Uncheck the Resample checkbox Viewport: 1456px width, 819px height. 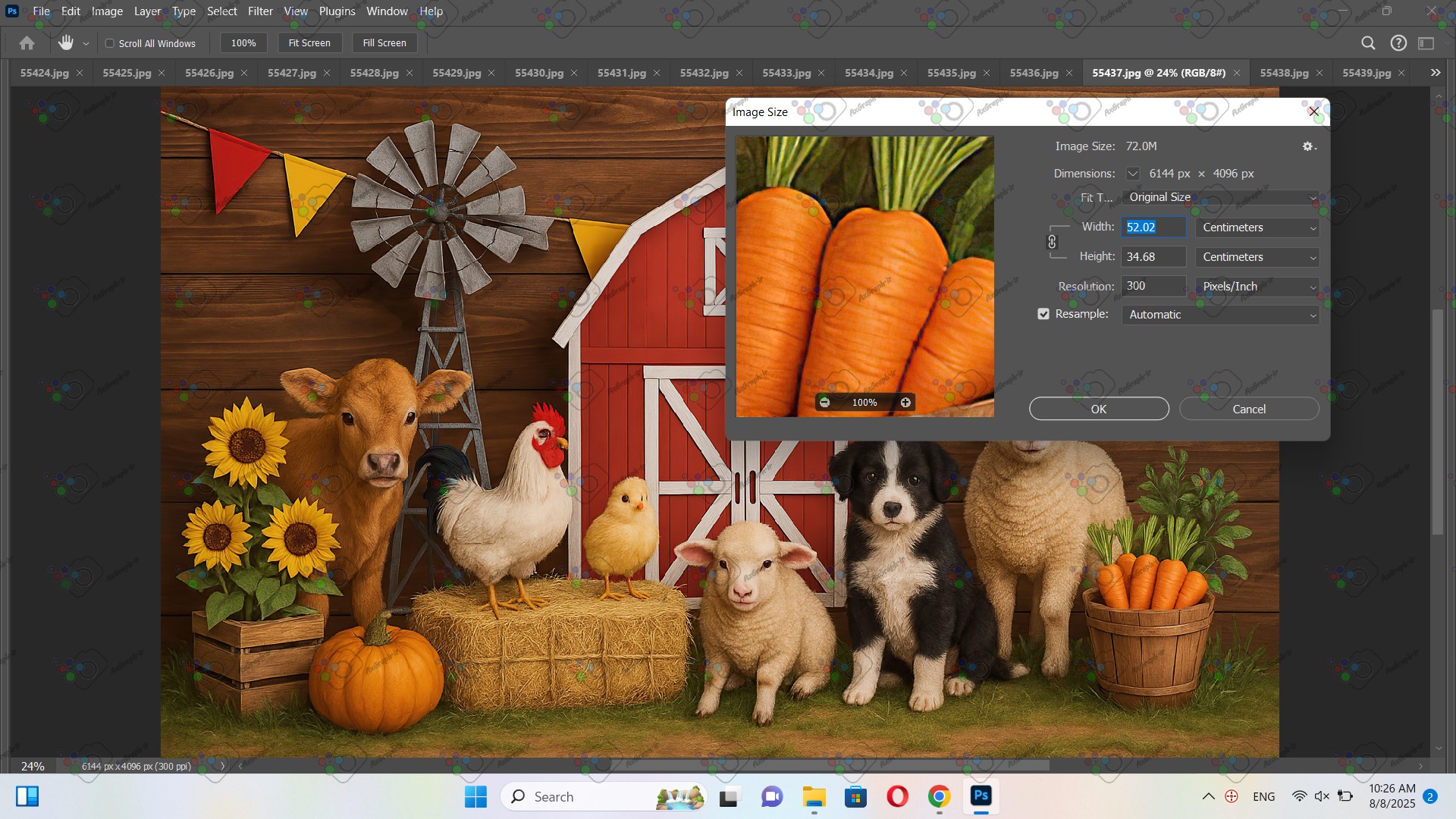click(x=1043, y=314)
